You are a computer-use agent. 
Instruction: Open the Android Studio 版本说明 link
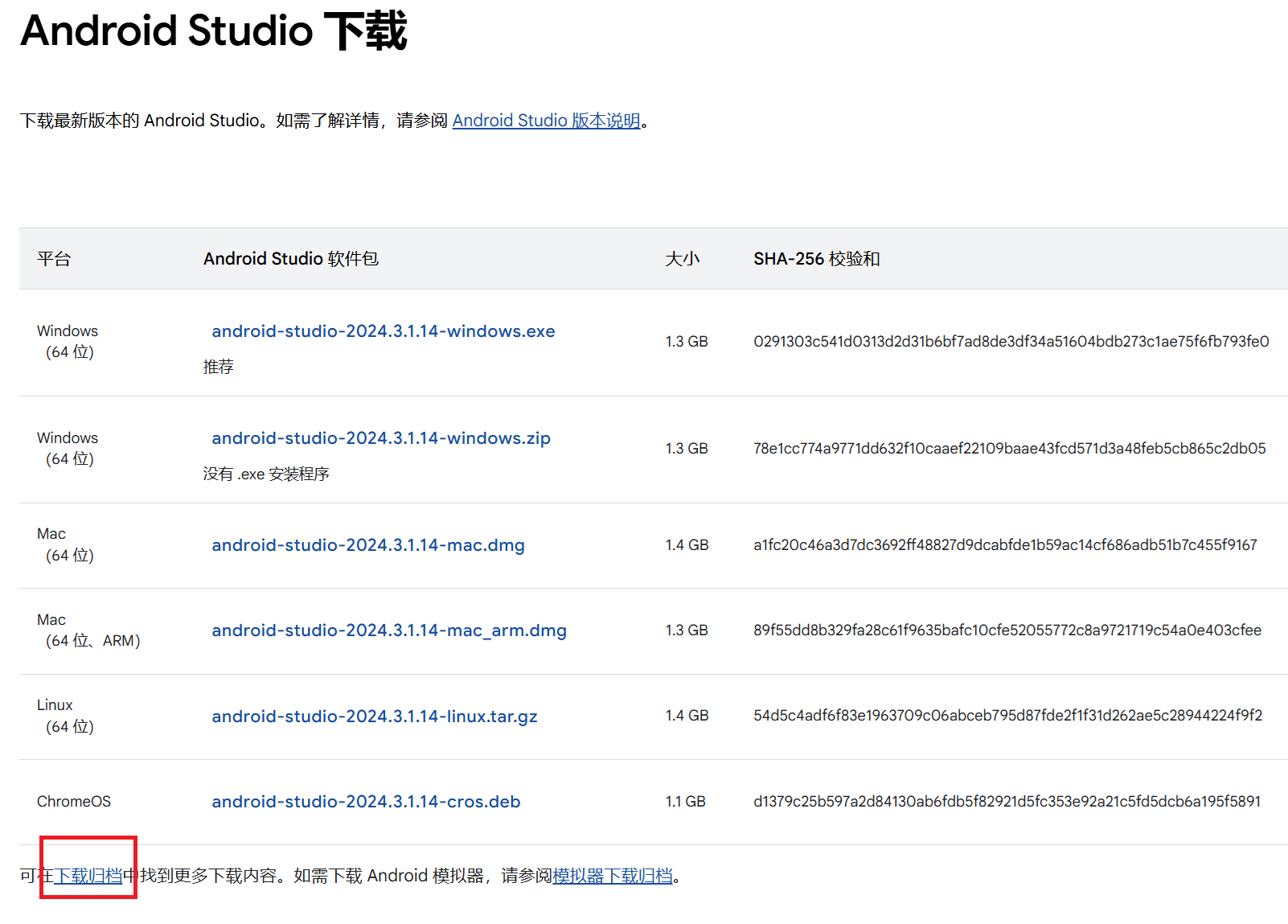tap(546, 121)
